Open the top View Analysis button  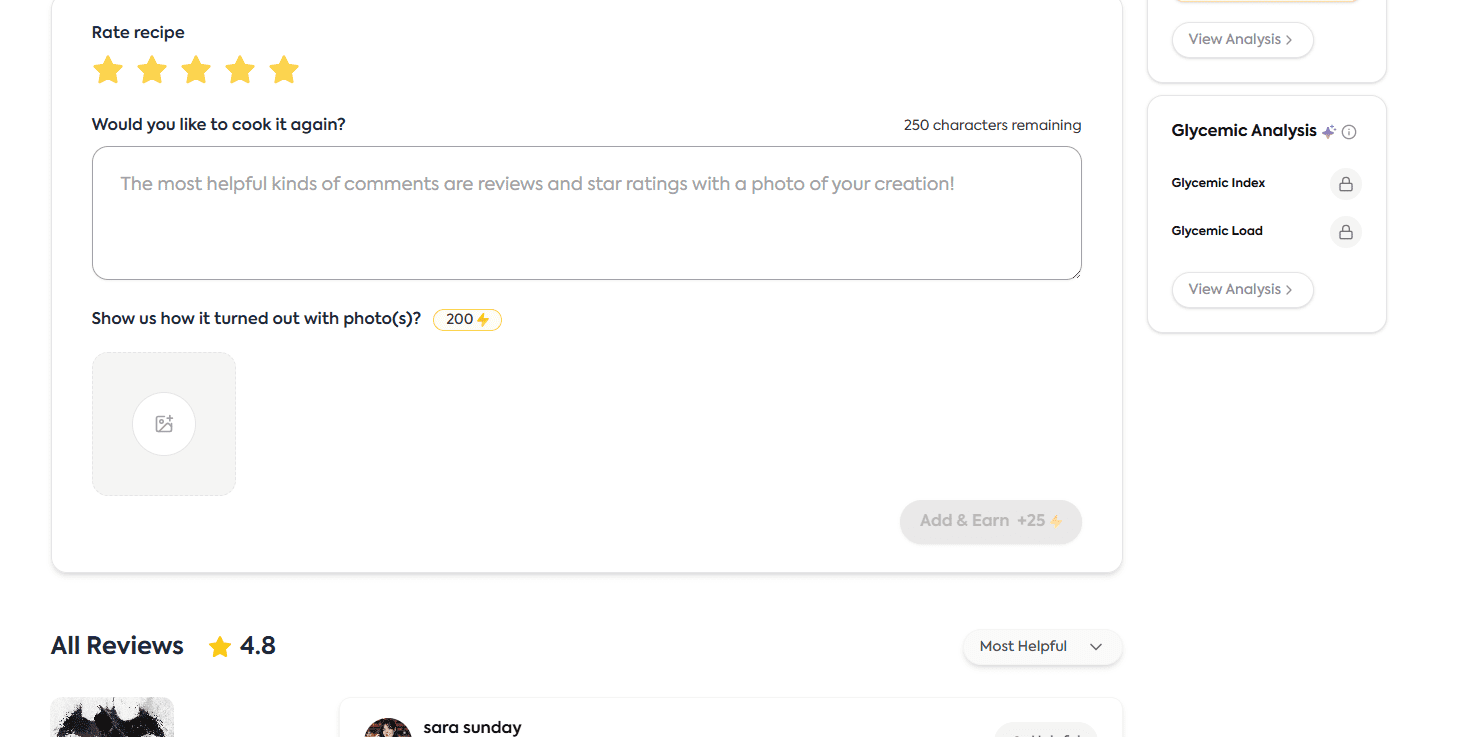1242,40
